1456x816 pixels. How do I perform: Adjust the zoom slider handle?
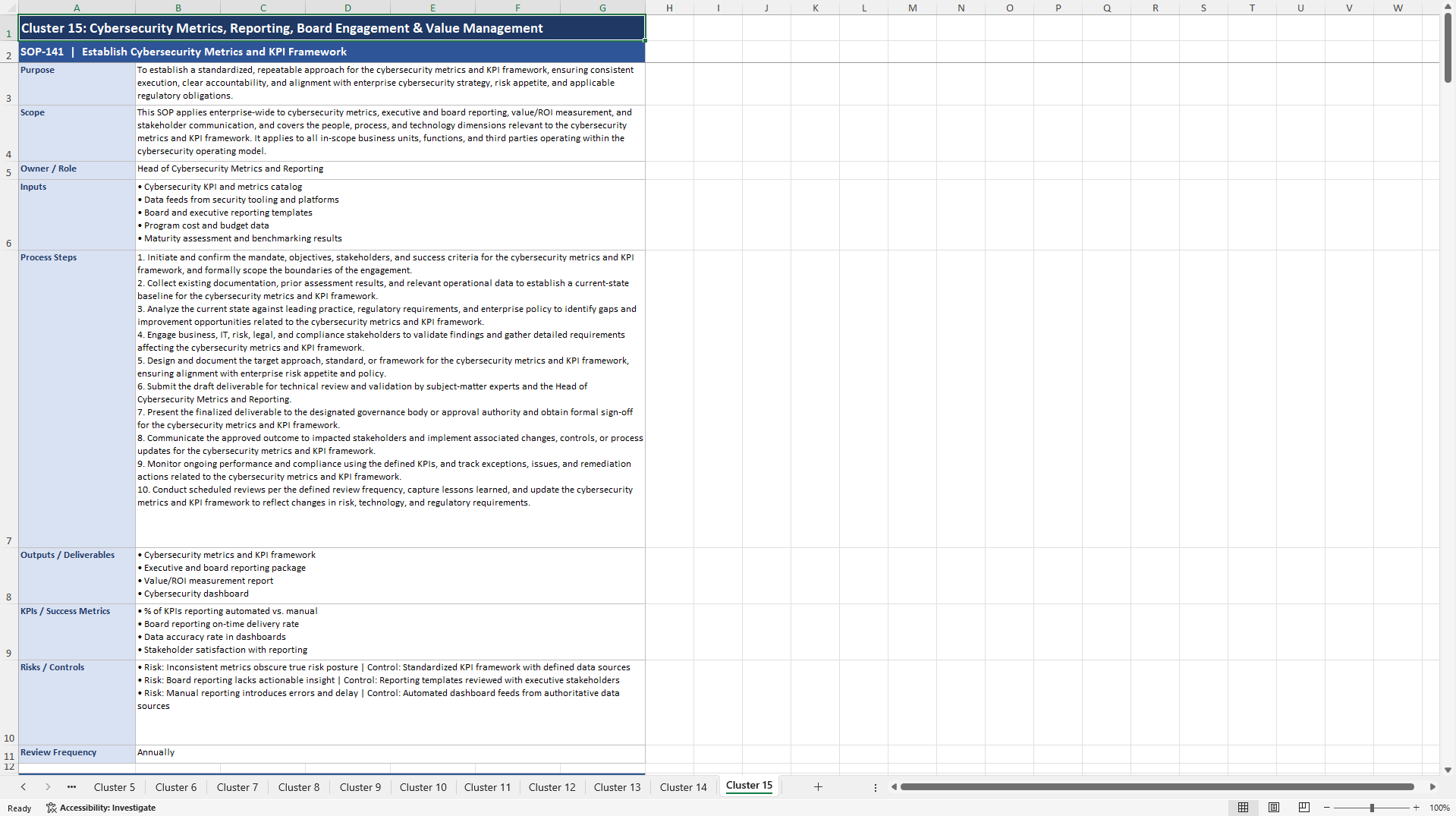(1372, 808)
